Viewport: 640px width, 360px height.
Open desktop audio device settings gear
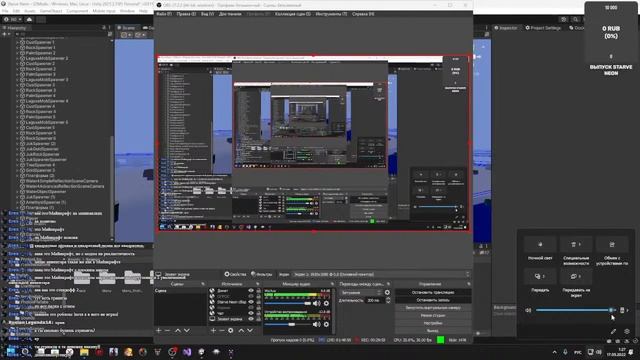(326, 324)
